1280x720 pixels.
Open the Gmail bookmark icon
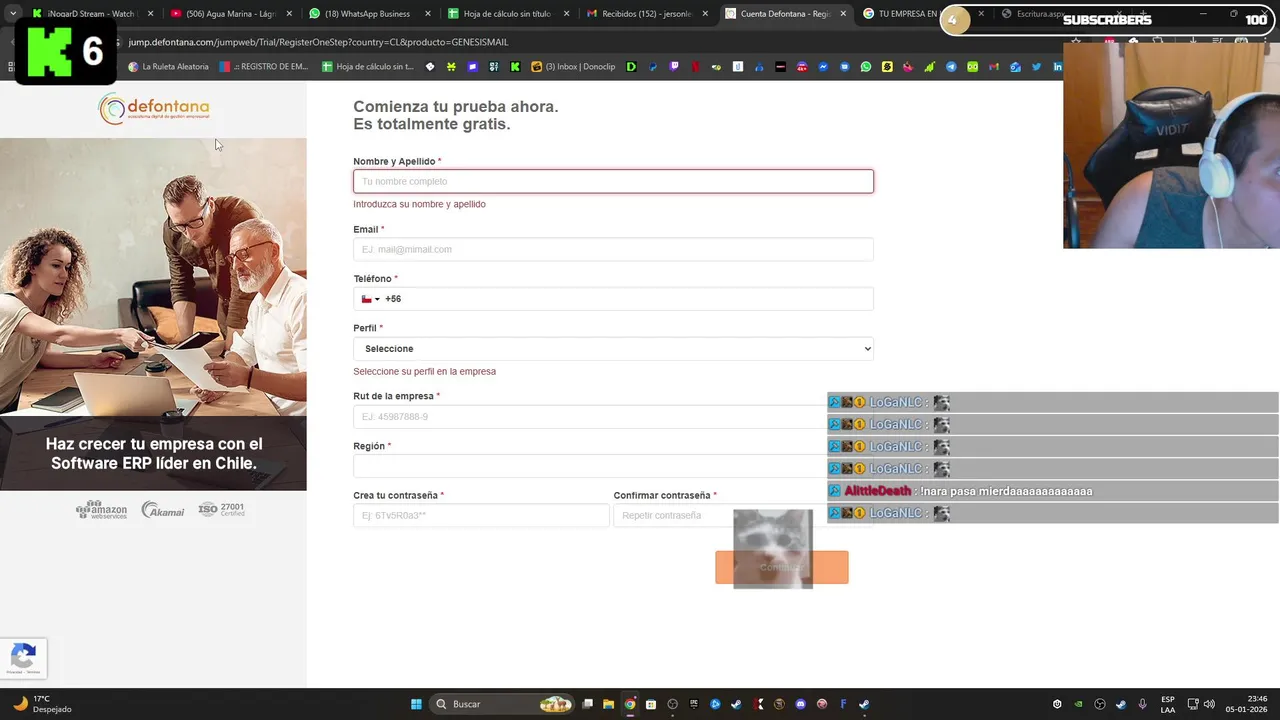pos(994,67)
